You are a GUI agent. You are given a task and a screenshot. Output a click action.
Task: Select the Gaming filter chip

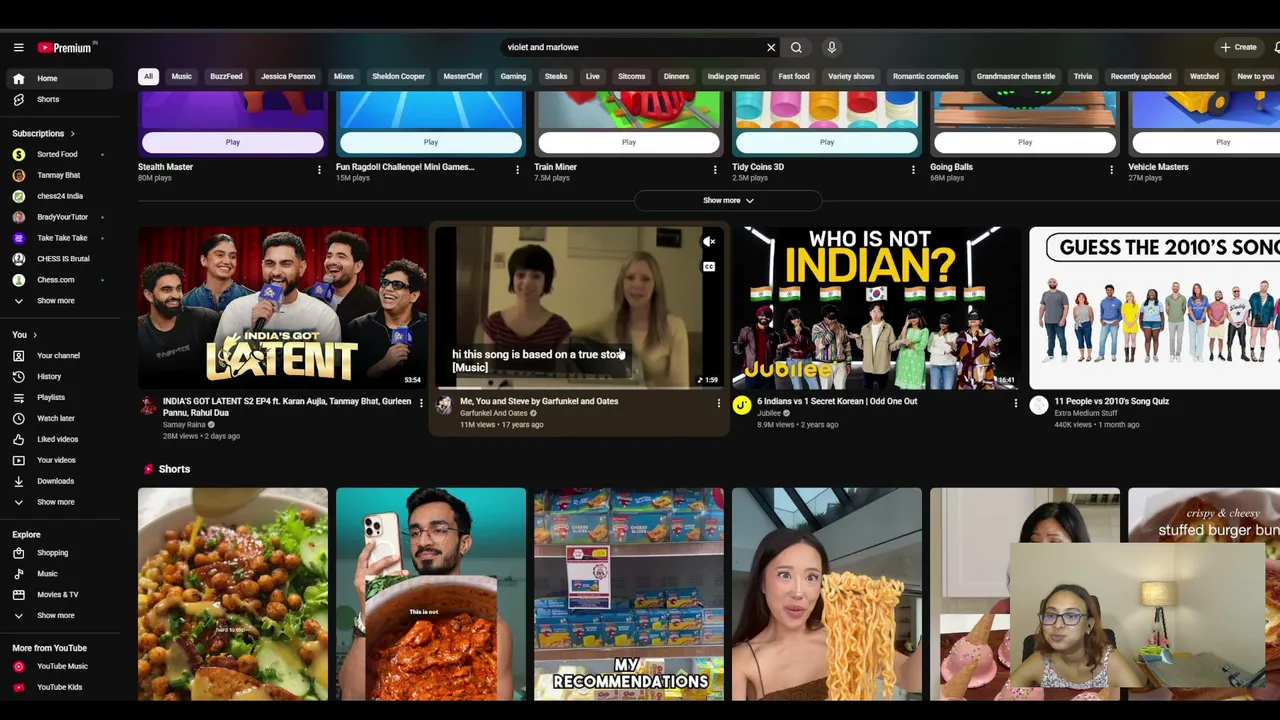click(x=513, y=76)
